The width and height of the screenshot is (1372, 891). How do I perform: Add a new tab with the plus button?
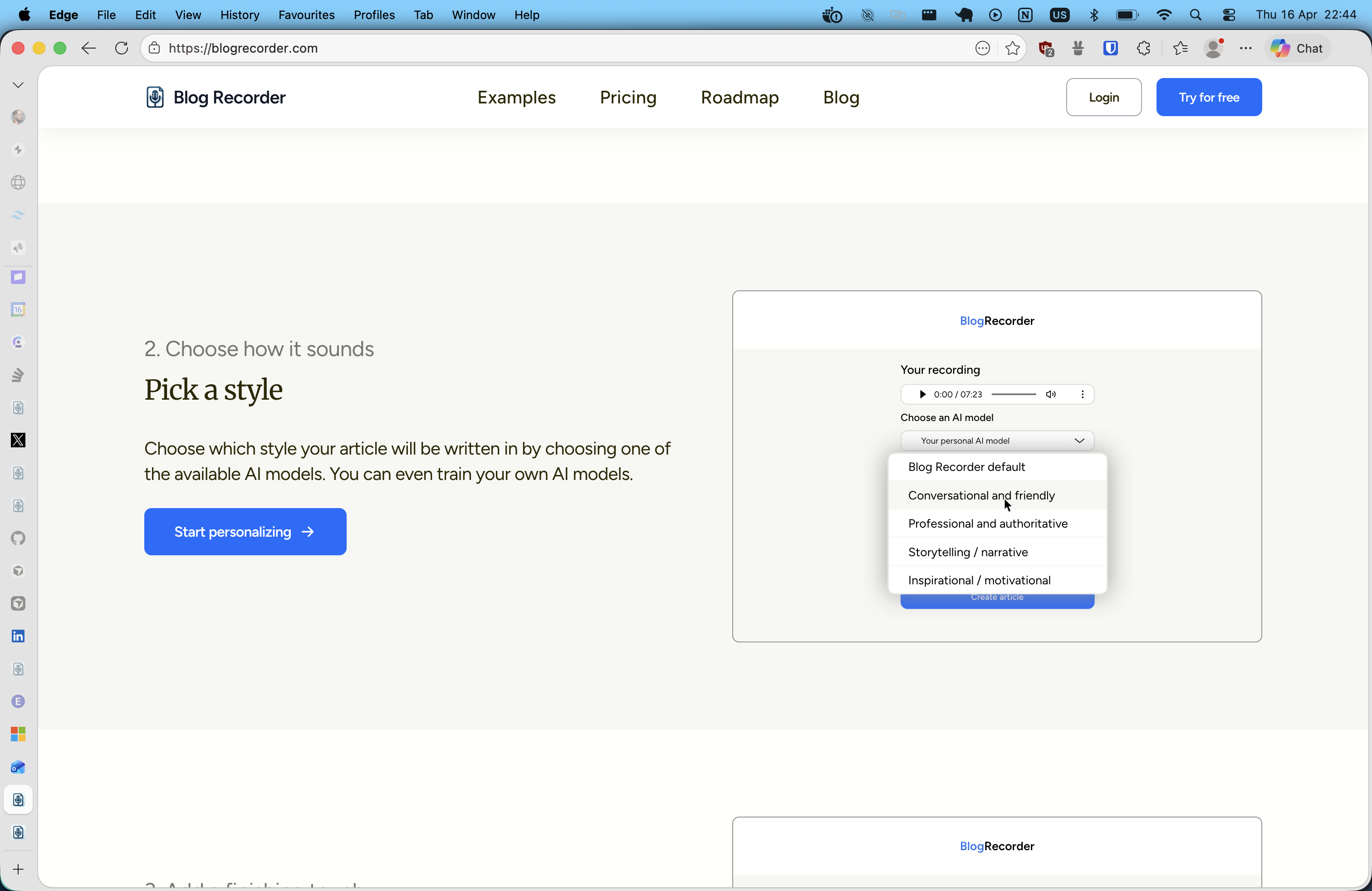pyautogui.click(x=18, y=870)
